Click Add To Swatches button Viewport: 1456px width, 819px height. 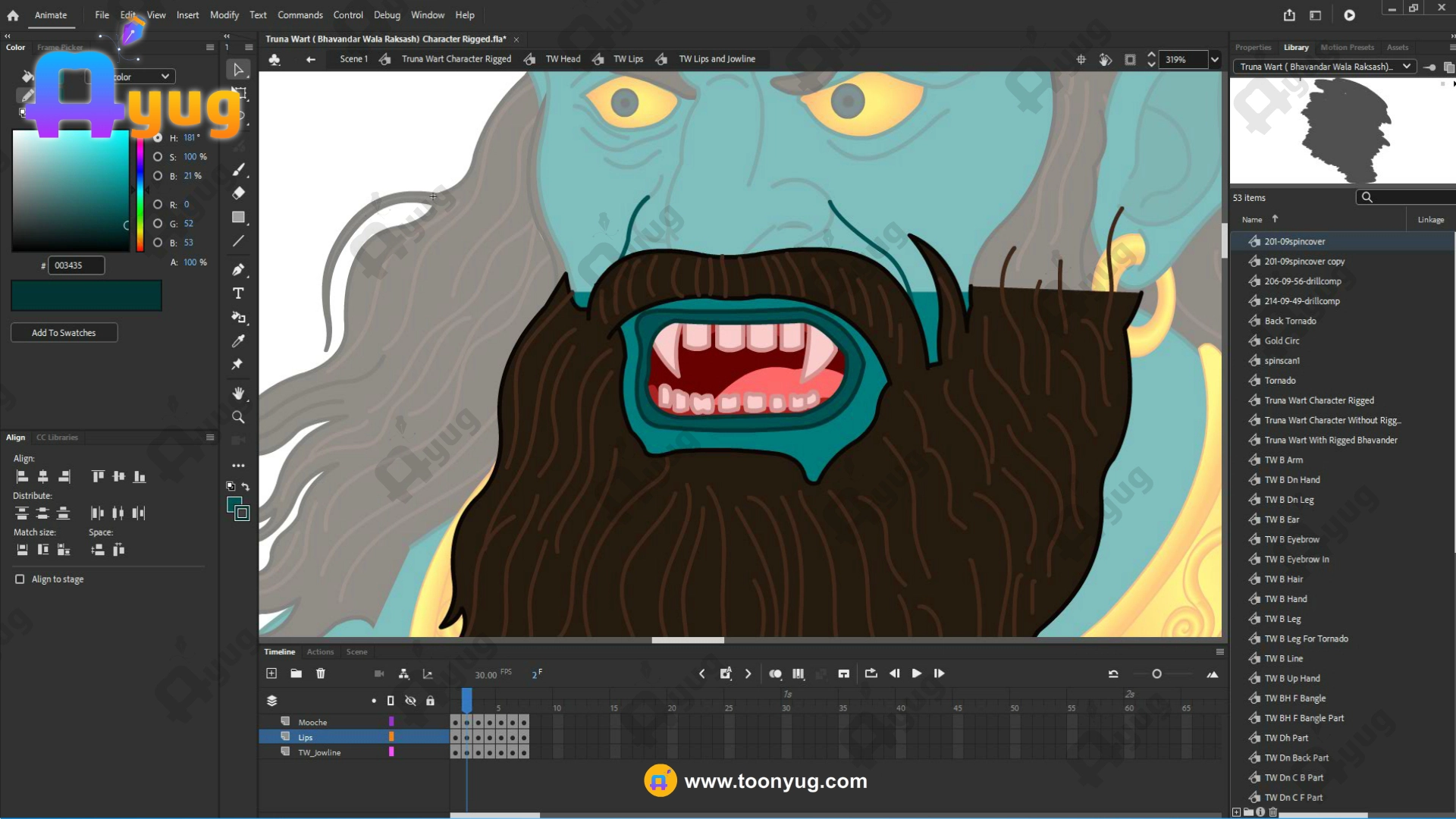[64, 333]
